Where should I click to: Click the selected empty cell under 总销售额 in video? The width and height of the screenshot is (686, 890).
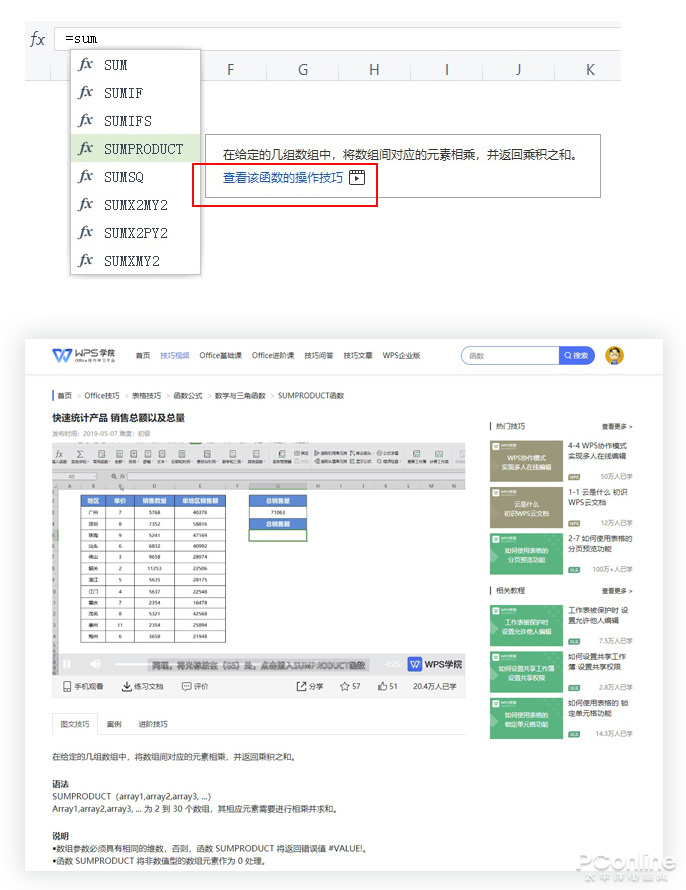tap(278, 535)
